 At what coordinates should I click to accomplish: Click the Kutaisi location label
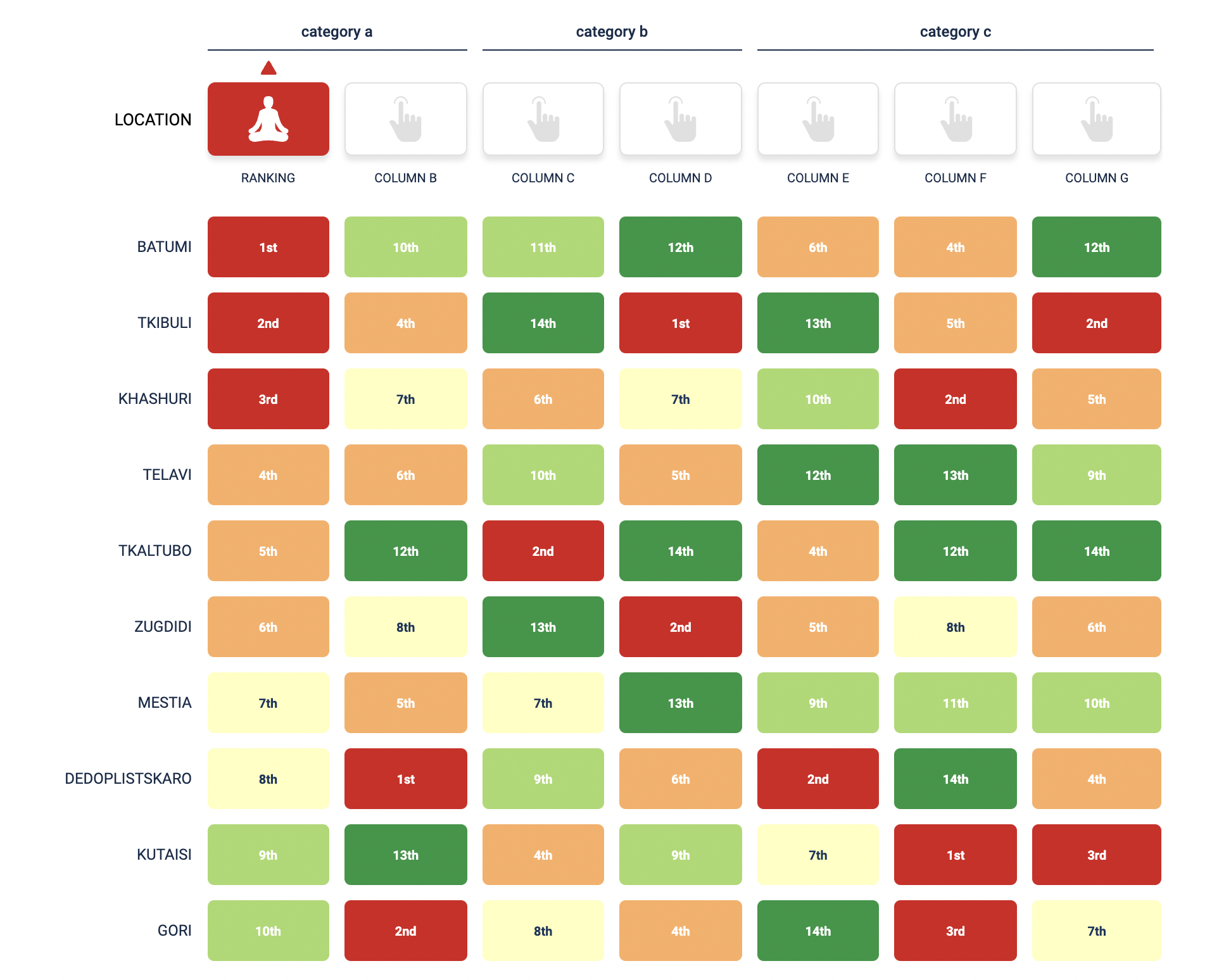pos(164,855)
